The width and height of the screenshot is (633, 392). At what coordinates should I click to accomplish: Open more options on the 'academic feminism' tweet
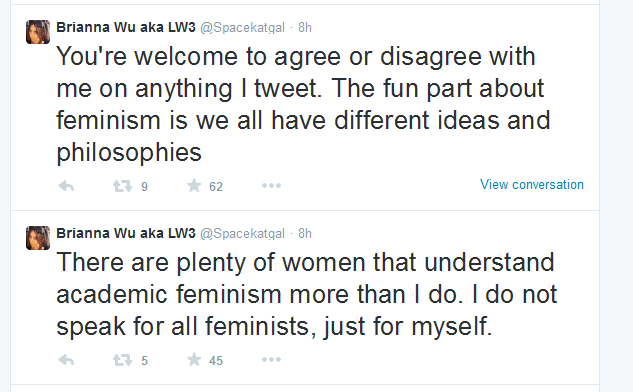point(271,360)
